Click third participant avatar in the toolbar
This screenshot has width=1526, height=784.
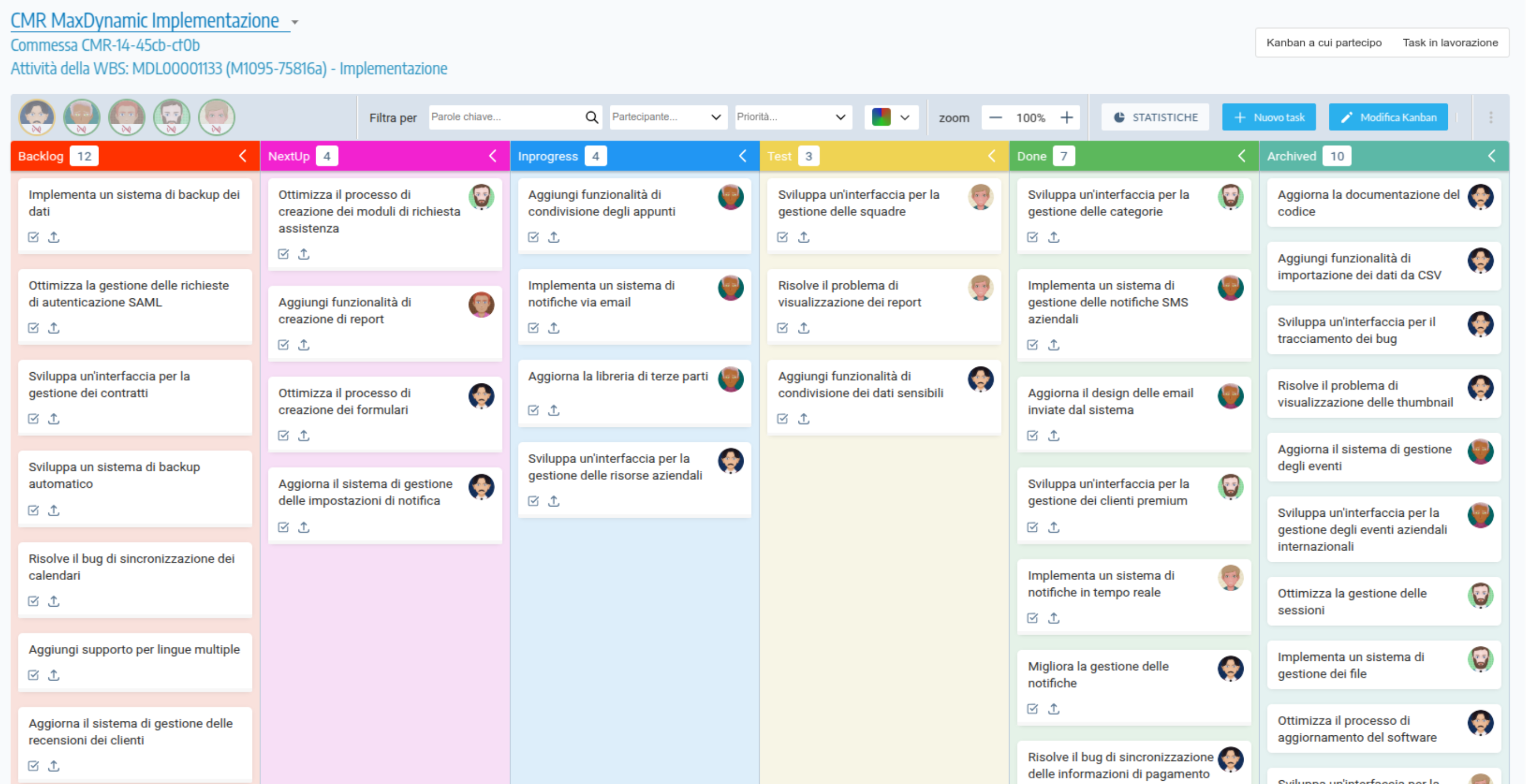127,117
